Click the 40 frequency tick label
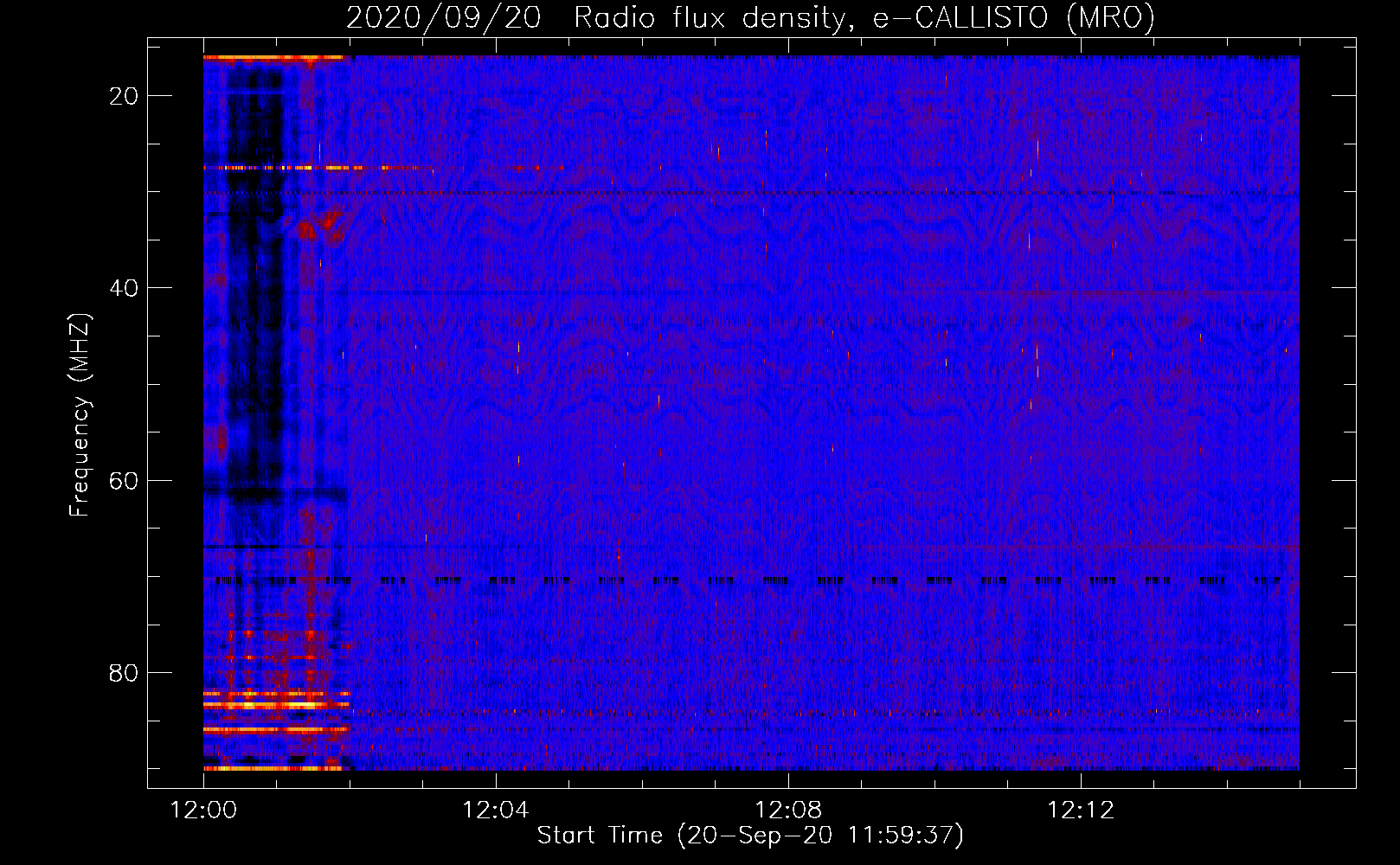This screenshot has width=1400, height=865. (x=125, y=288)
